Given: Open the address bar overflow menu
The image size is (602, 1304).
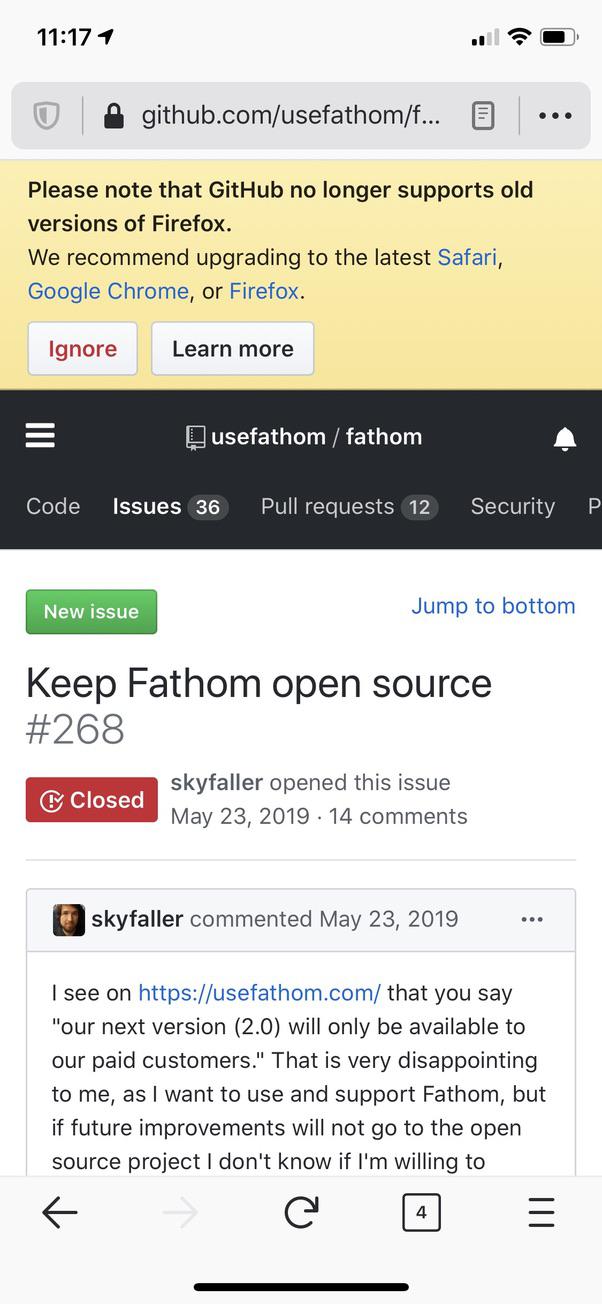Looking at the screenshot, I should (555, 115).
